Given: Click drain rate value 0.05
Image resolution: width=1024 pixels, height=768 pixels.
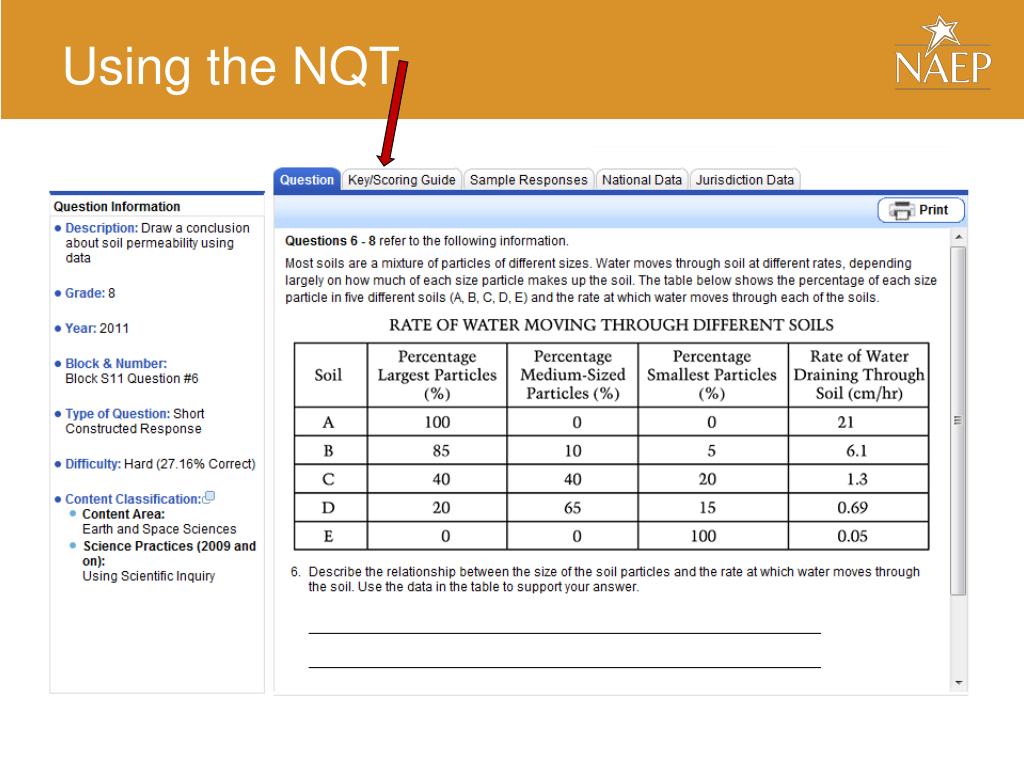Looking at the screenshot, I should pos(852,536).
